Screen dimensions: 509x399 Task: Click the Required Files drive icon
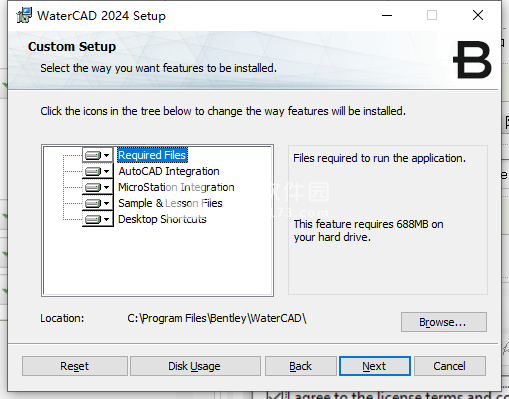coord(93,155)
